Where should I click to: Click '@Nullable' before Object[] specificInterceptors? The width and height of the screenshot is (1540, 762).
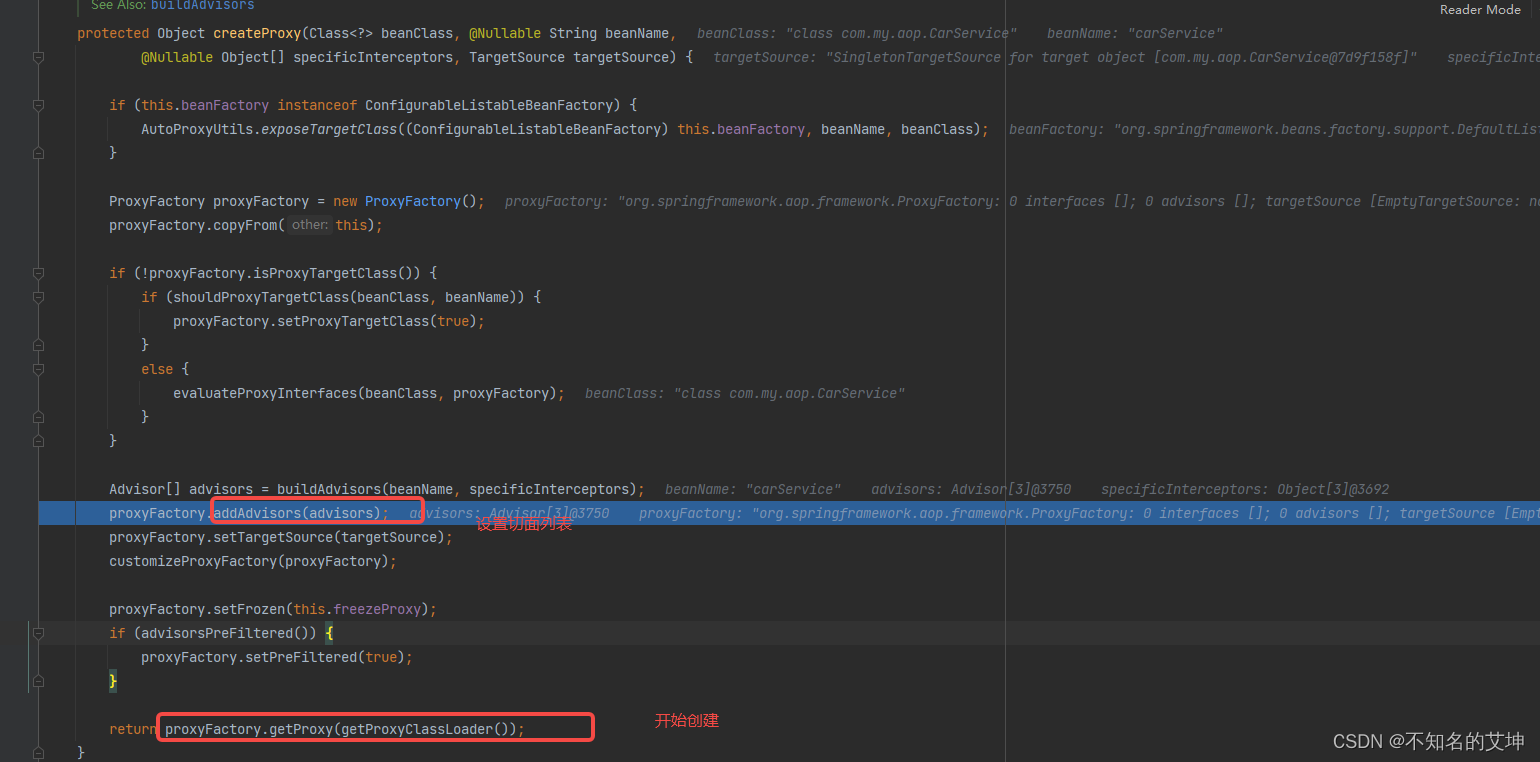pos(177,57)
